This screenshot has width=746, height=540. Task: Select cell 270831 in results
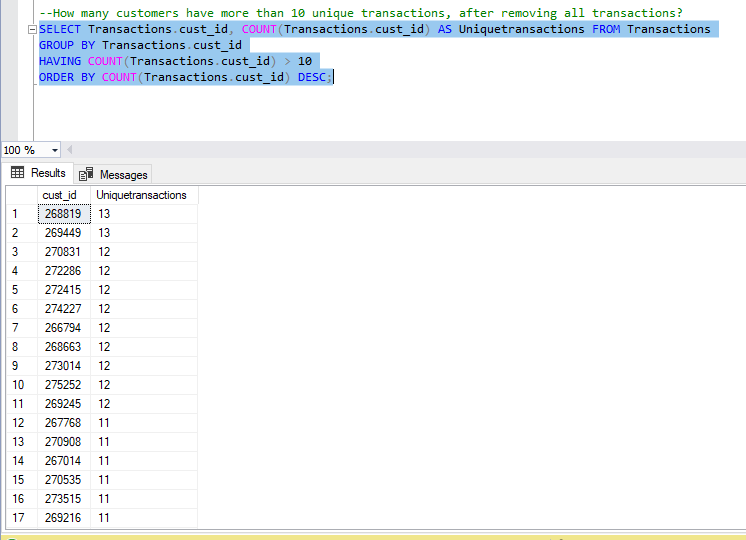coord(64,252)
